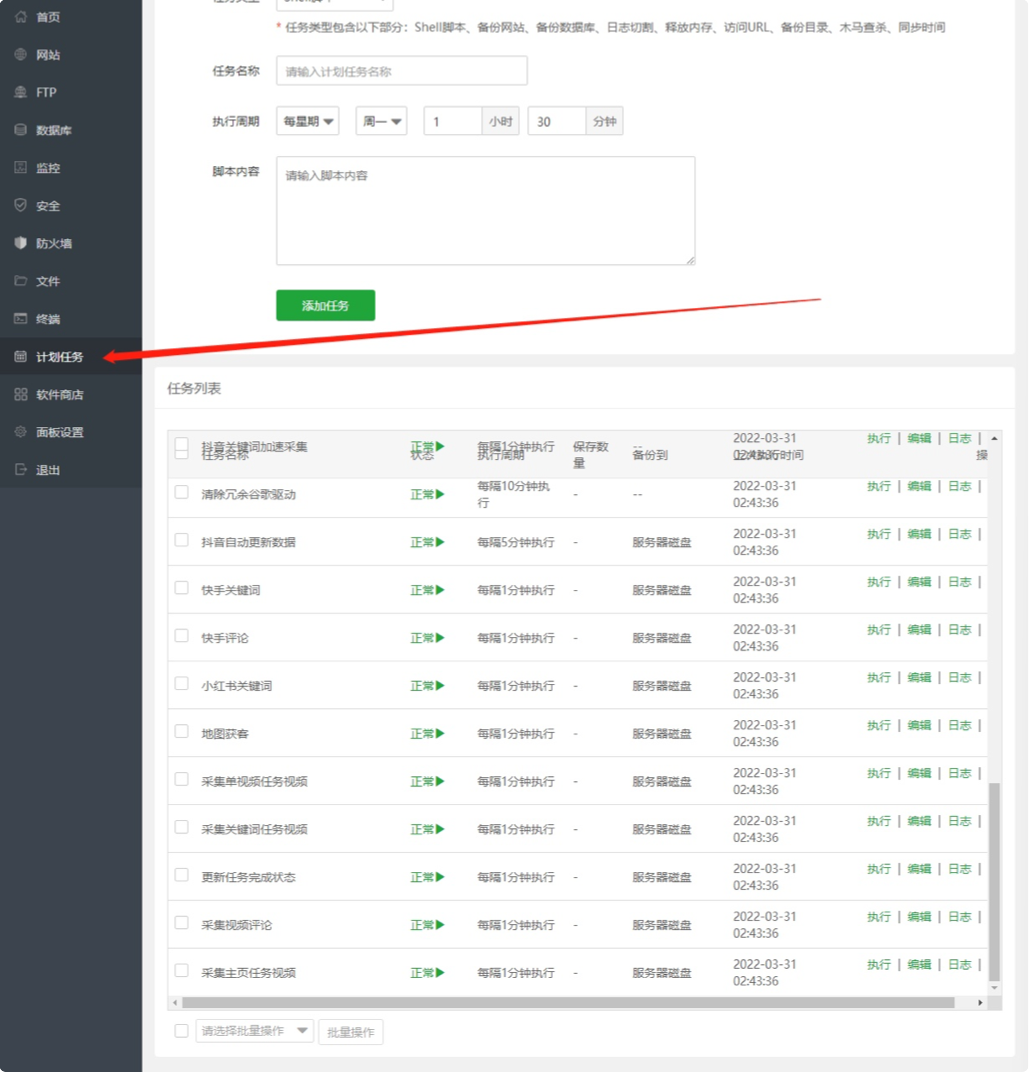Click the status play icon for 小红书关键词
The width and height of the screenshot is (1030, 1074).
tap(440, 686)
